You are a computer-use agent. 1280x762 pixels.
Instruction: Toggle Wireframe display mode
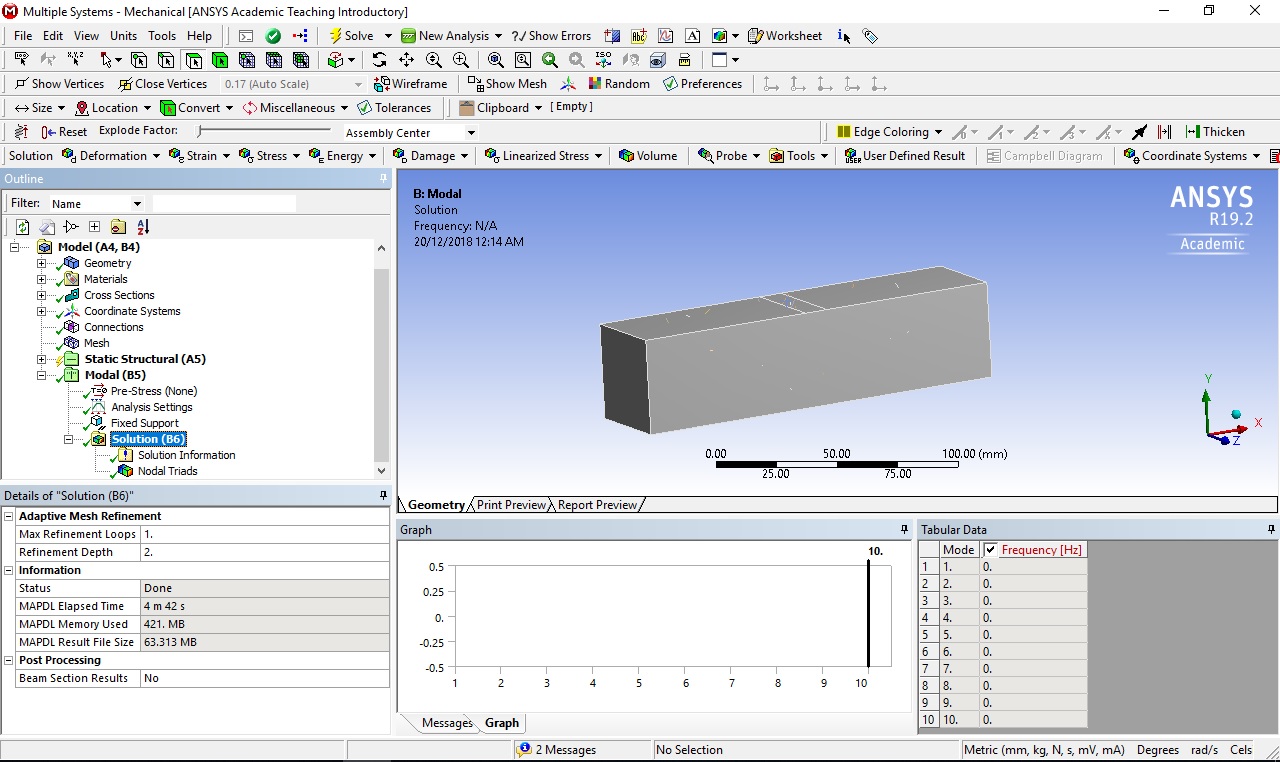point(410,84)
